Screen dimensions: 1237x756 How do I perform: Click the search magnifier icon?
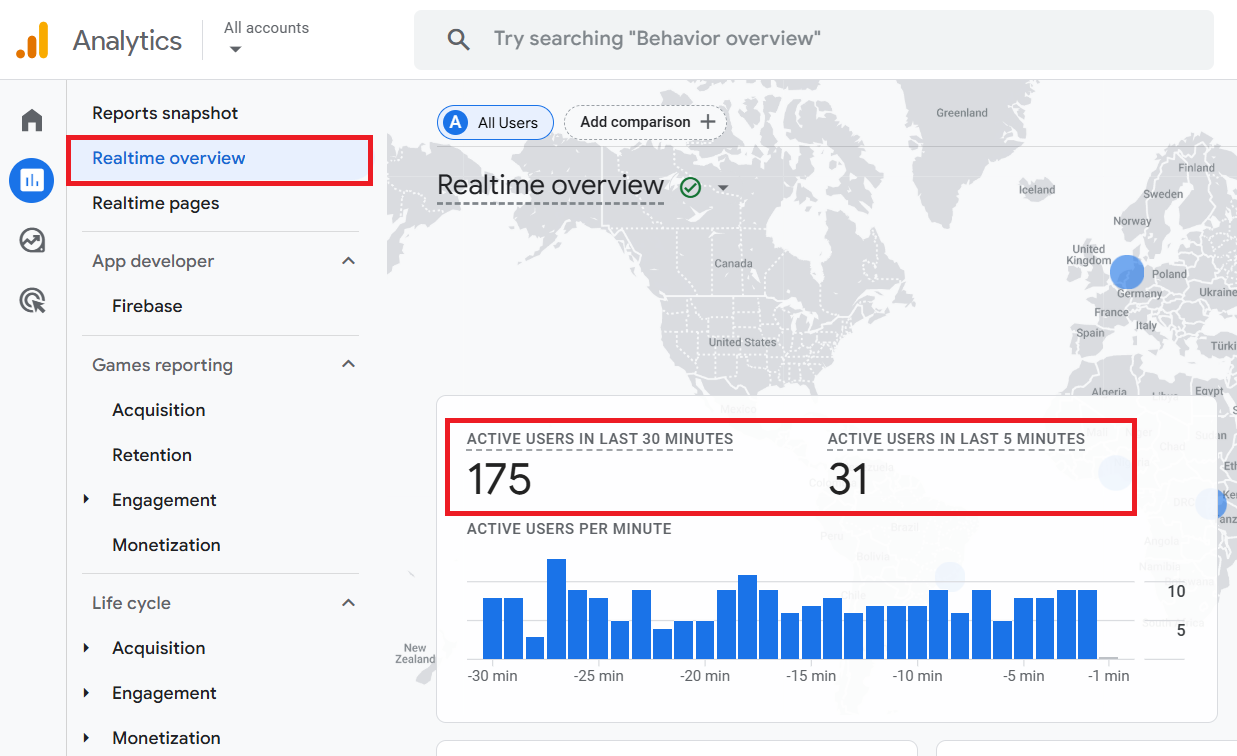[458, 39]
